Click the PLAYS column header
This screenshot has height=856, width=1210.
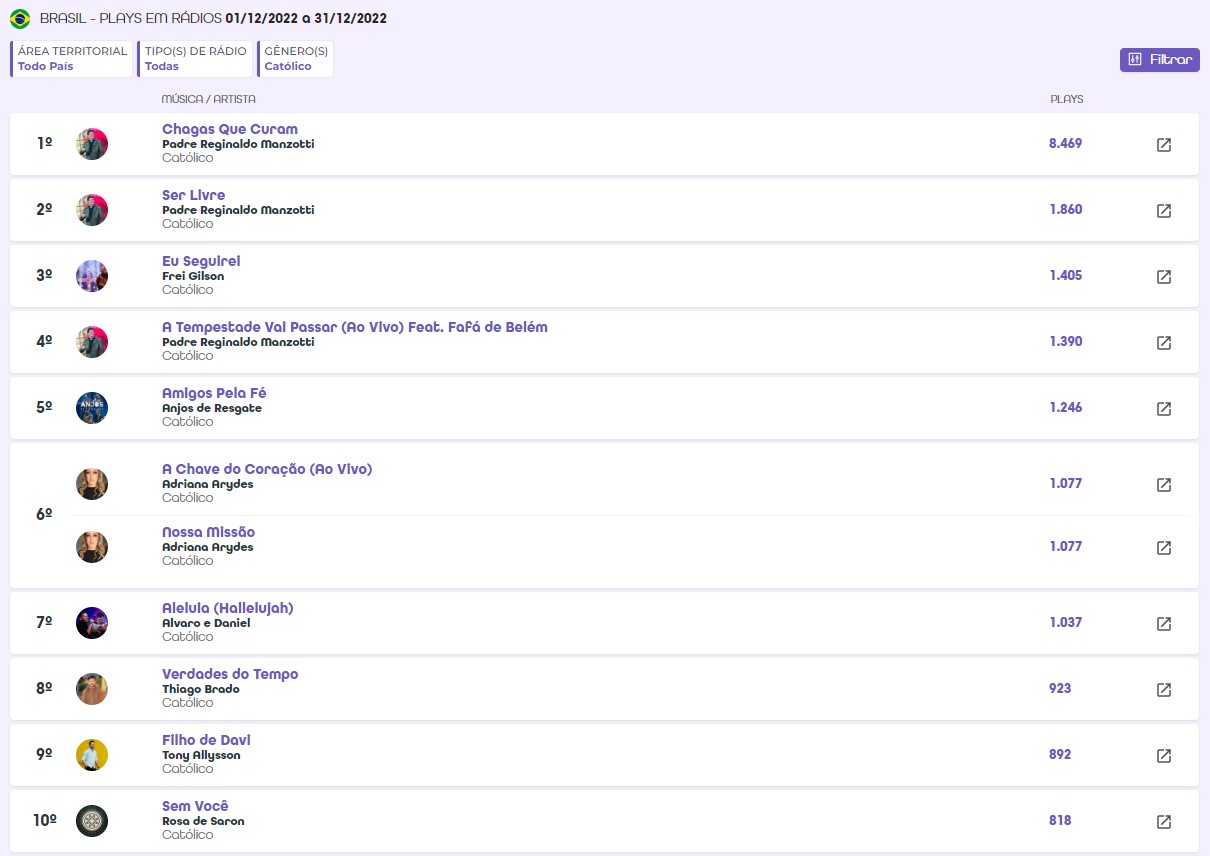pos(1067,99)
